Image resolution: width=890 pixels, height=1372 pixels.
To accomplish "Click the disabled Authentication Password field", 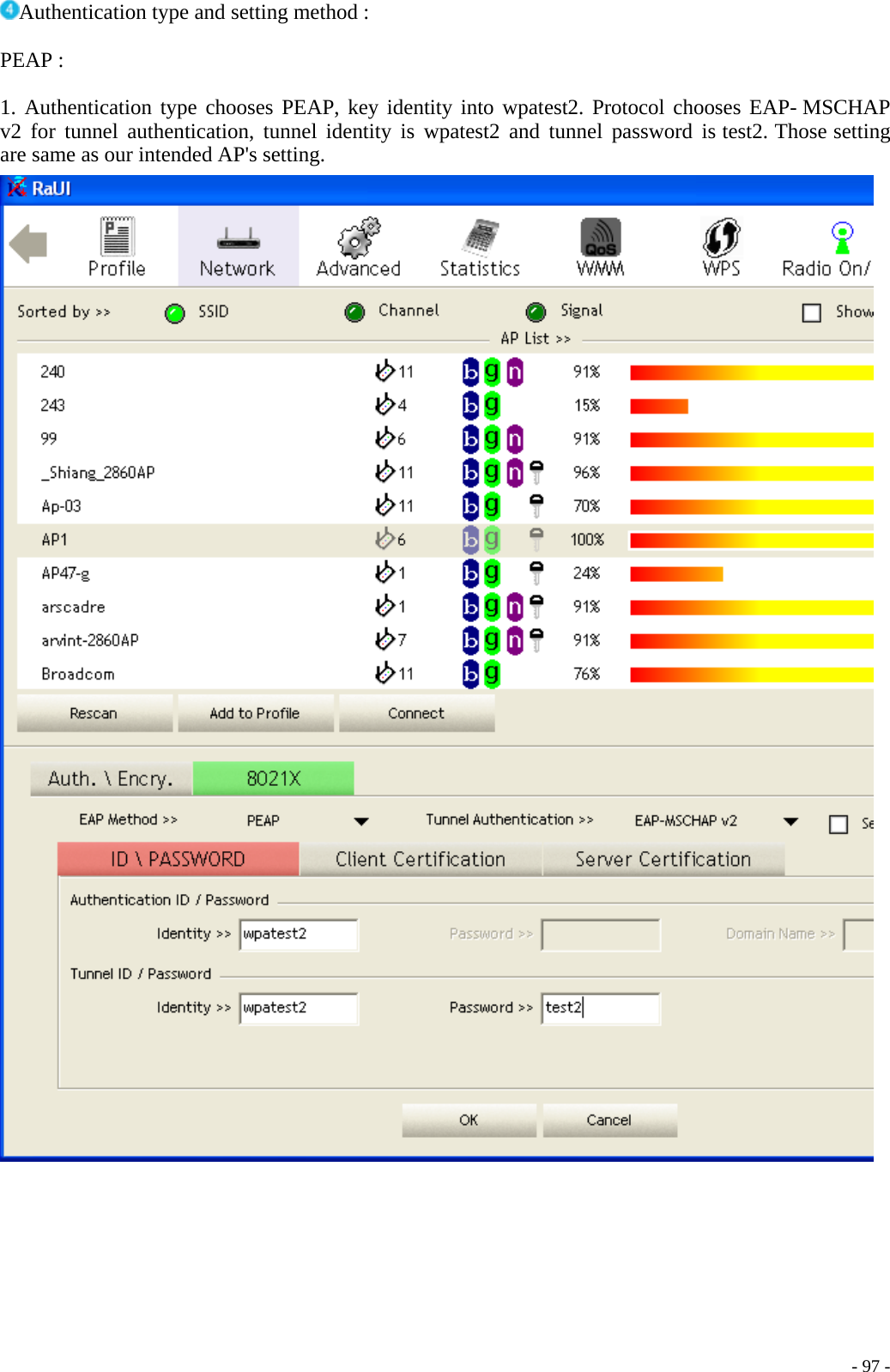I will [x=601, y=934].
